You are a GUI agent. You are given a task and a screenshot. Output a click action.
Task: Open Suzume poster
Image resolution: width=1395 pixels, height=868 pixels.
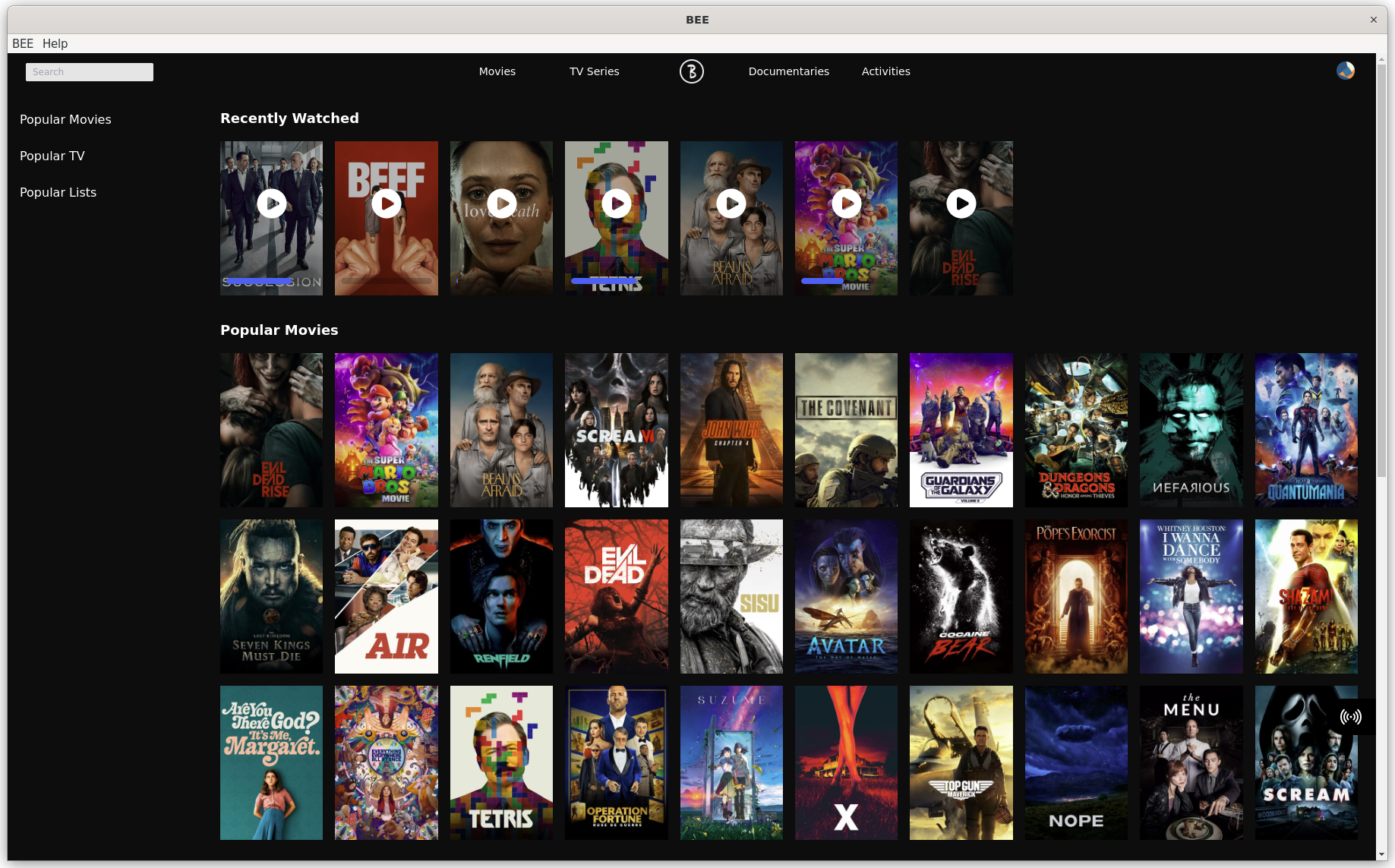(731, 762)
